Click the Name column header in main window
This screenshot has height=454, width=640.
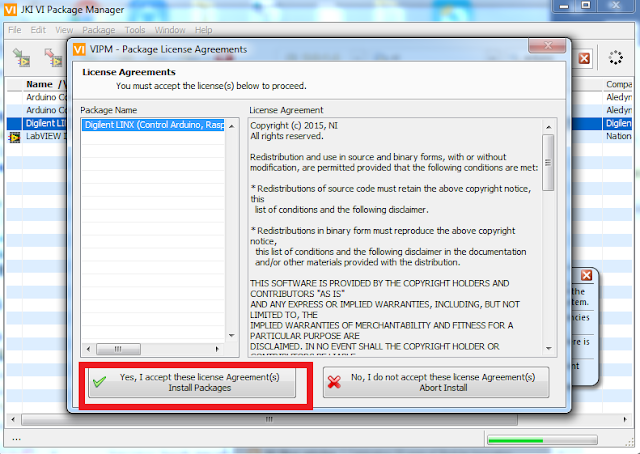tap(45, 84)
